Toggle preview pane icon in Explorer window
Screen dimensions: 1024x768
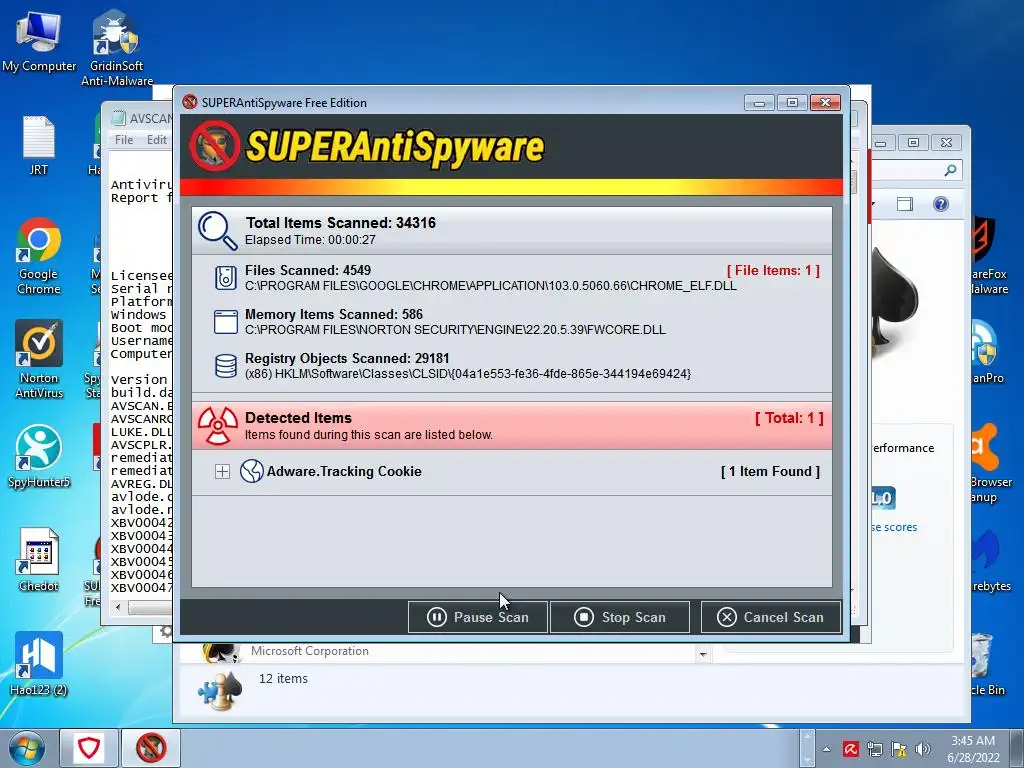click(904, 204)
